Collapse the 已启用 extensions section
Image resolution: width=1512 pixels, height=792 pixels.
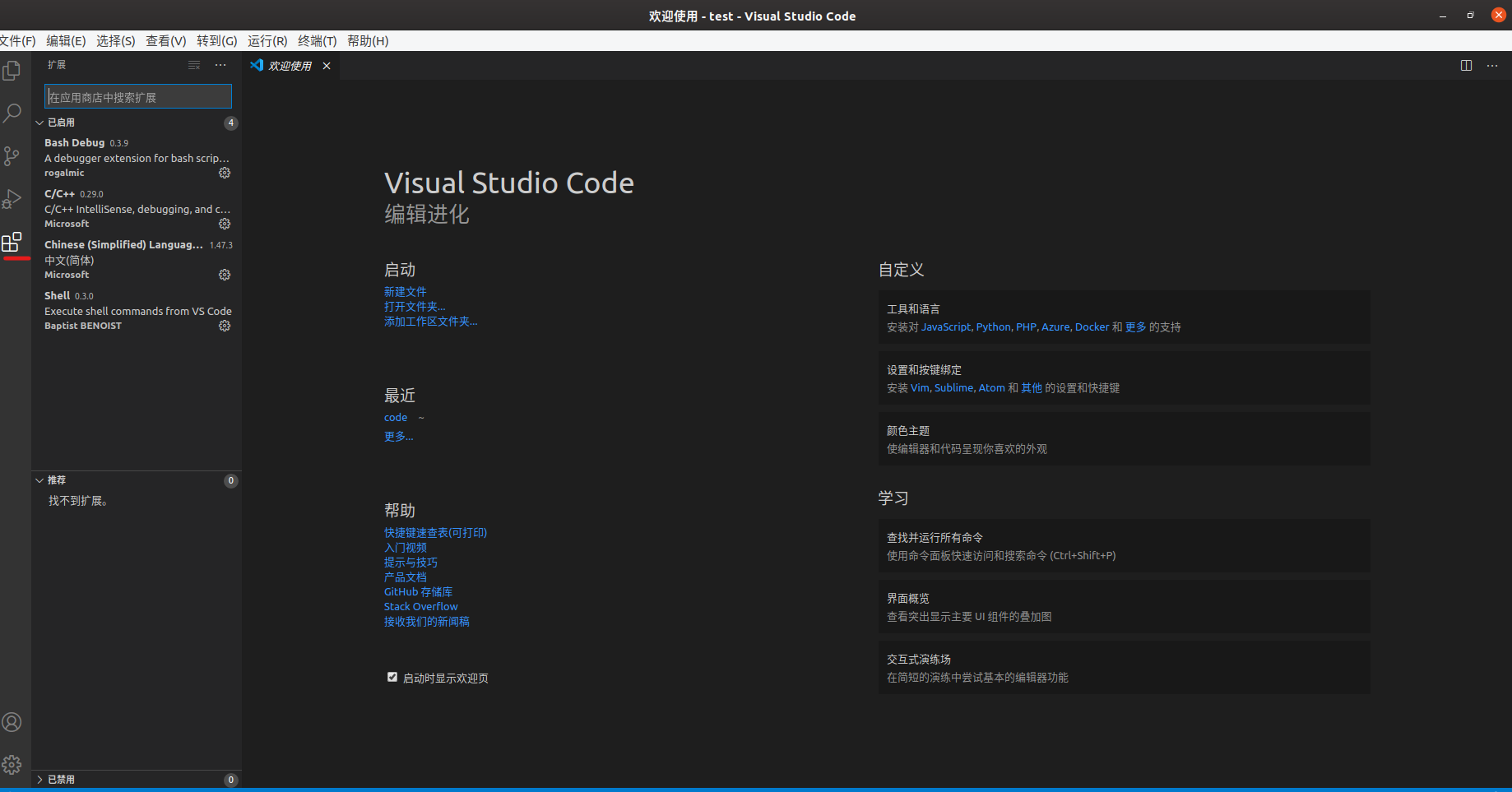tap(39, 123)
